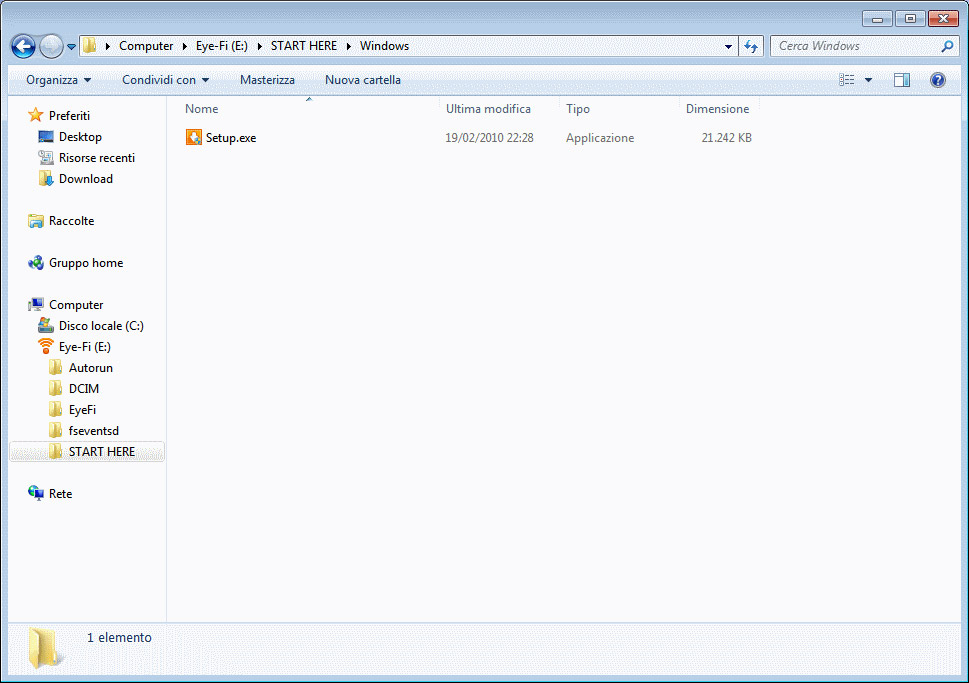Open the fseventsd folder in the tree

tap(94, 431)
